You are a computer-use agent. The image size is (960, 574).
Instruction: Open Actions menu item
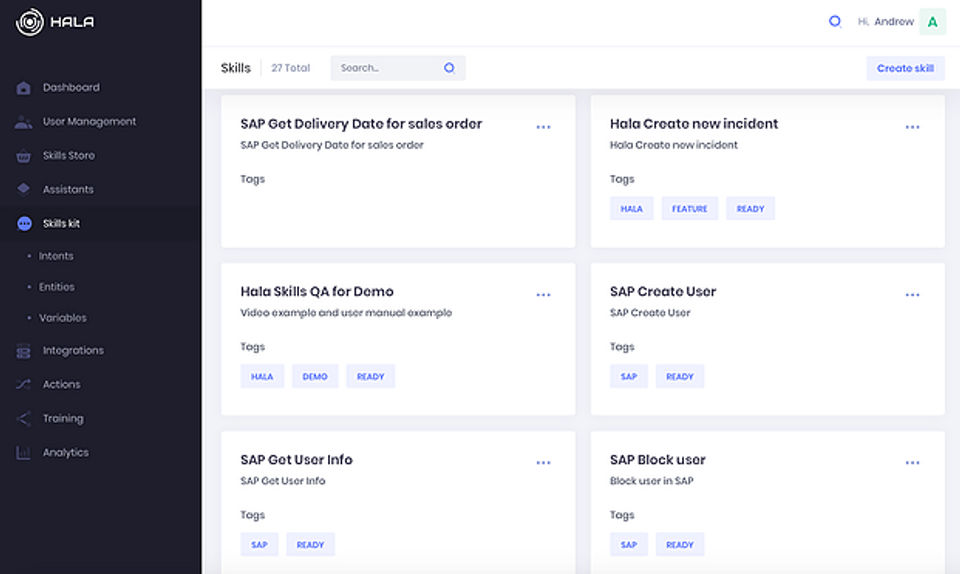pos(61,384)
